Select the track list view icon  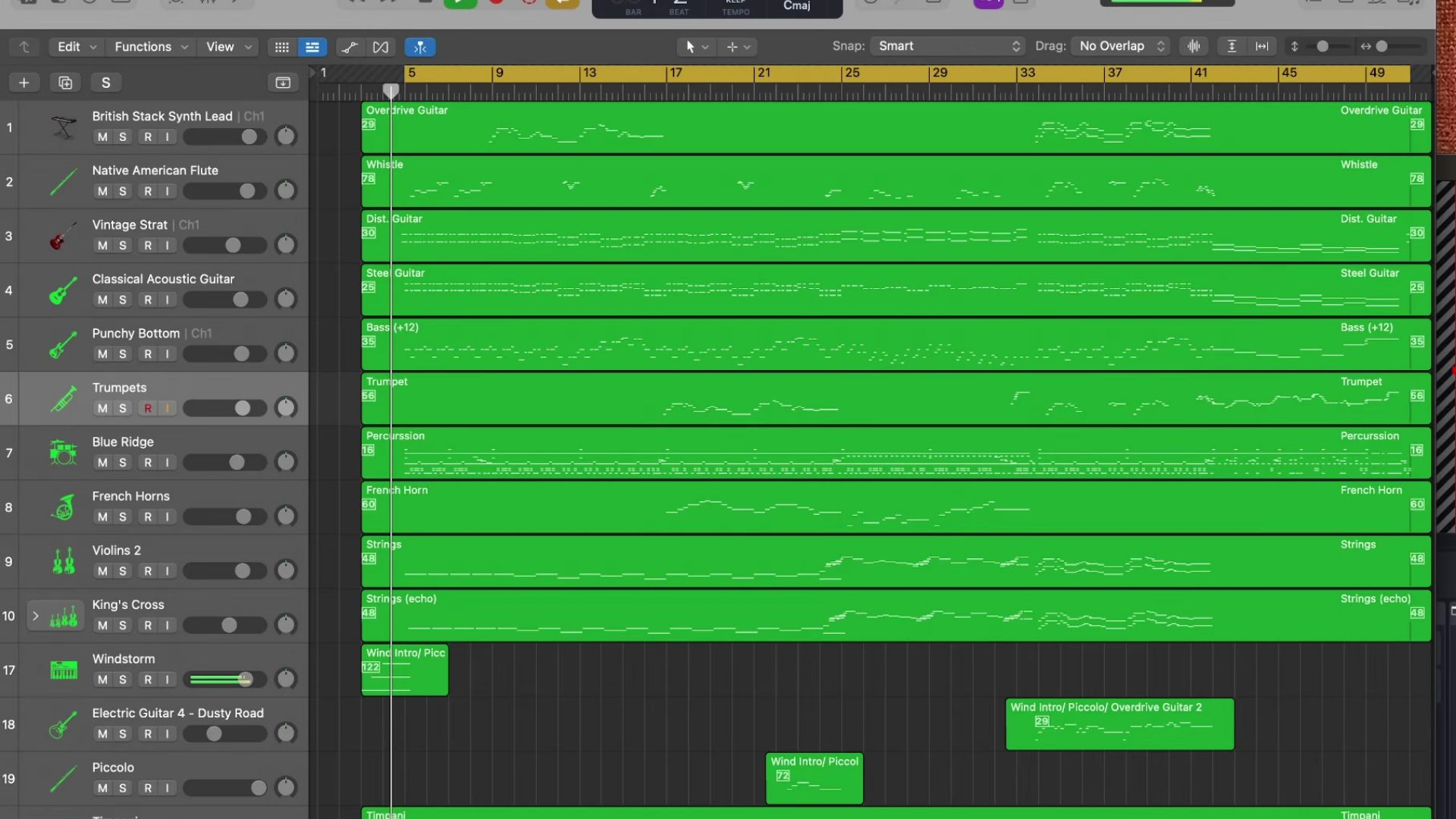coord(312,47)
